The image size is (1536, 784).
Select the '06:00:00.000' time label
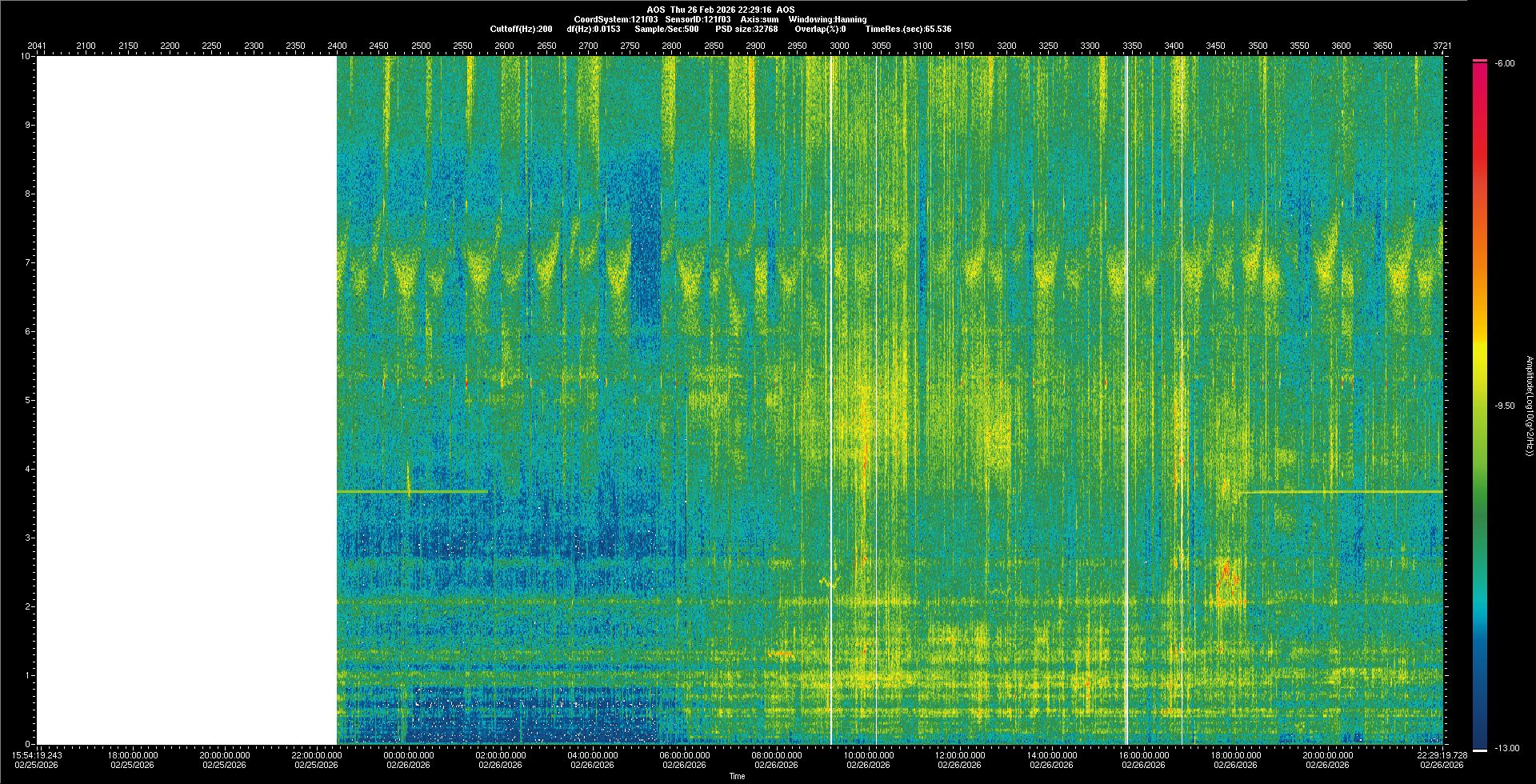685,755
